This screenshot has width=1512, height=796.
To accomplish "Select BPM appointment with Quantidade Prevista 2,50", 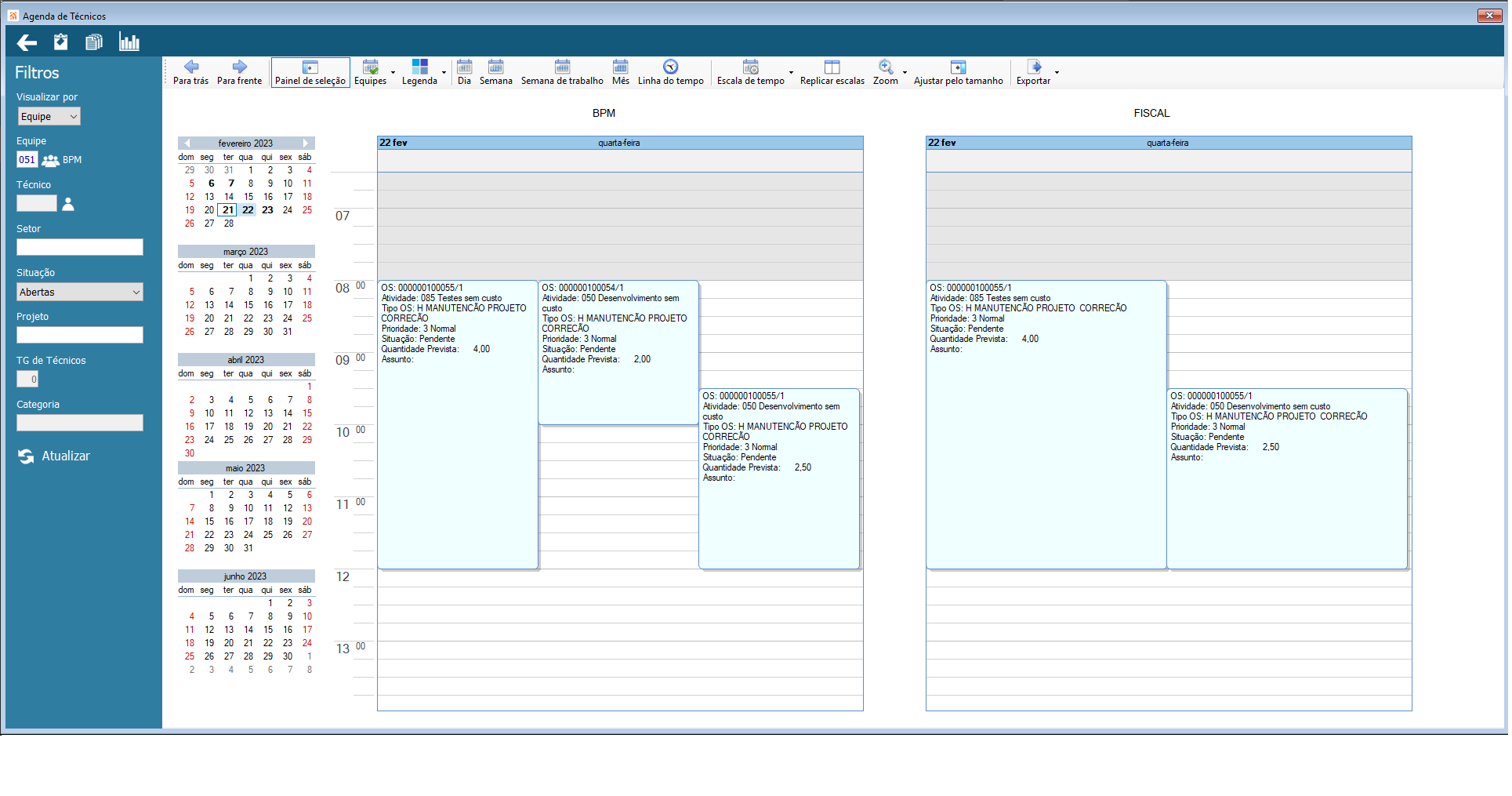I will pyautogui.click(x=779, y=479).
